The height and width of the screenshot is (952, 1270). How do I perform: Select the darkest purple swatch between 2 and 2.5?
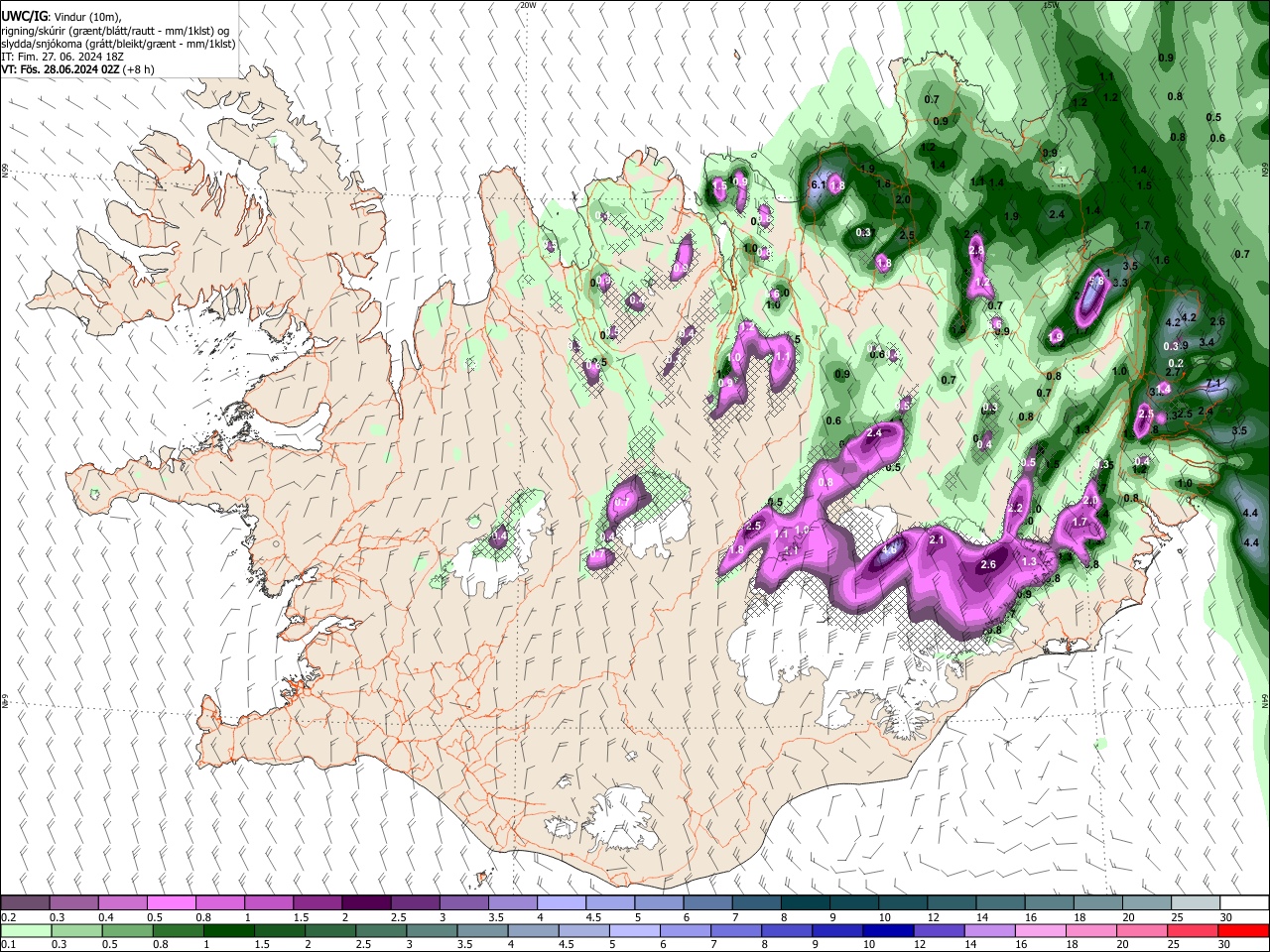[365, 903]
